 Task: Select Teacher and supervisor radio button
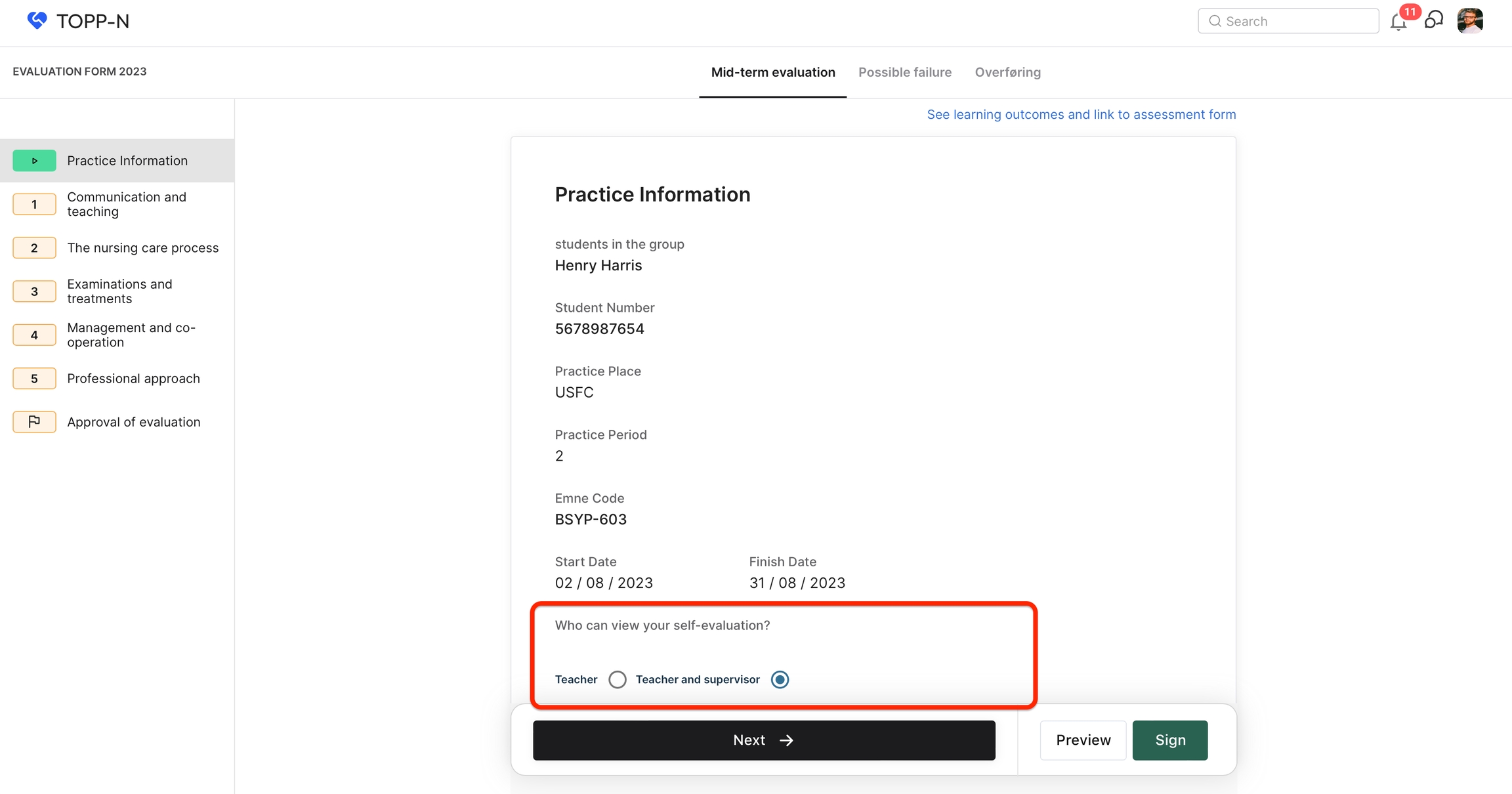(780, 679)
